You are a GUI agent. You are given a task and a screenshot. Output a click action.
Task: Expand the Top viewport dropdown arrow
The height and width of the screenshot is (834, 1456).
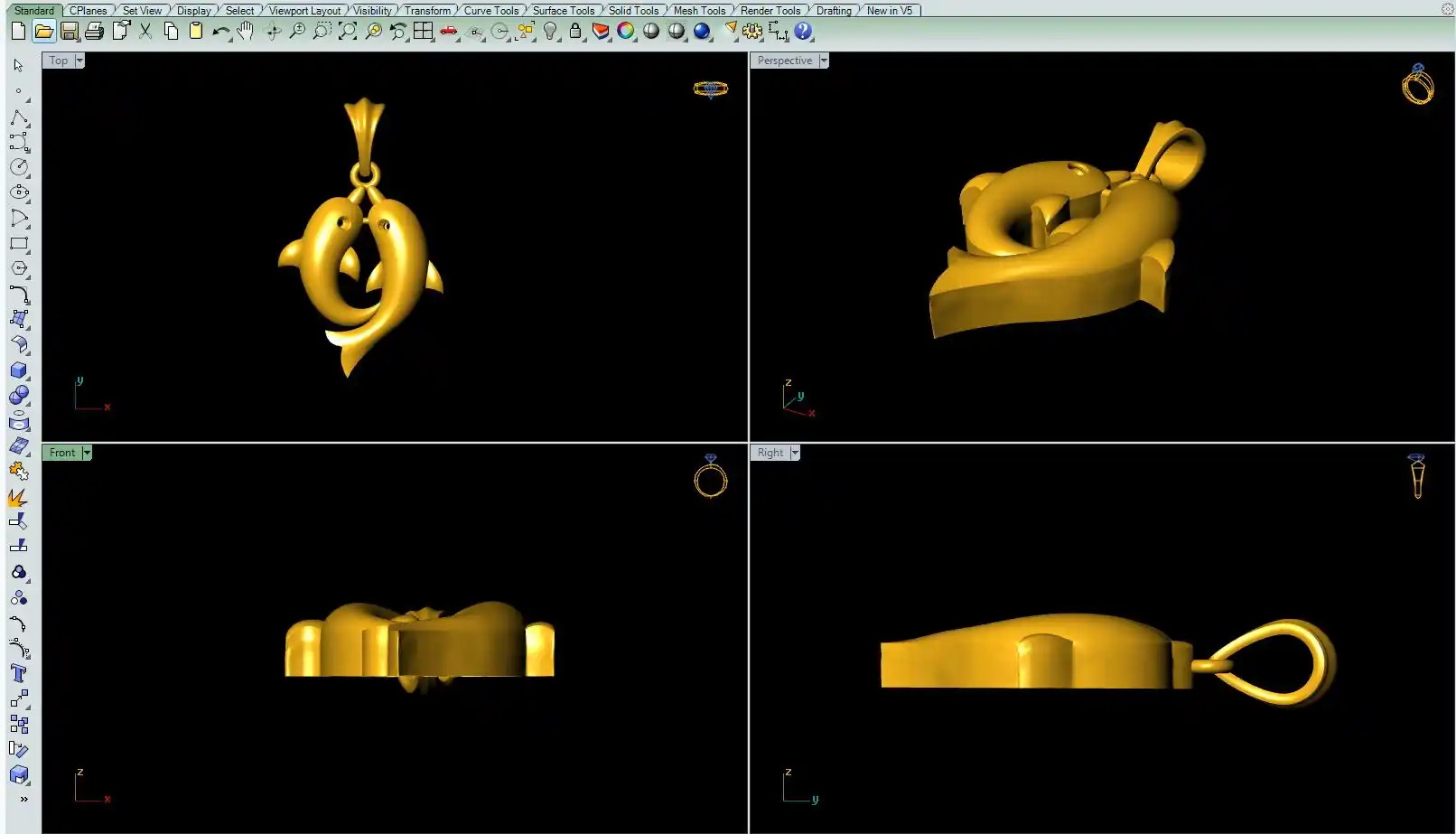pos(79,61)
